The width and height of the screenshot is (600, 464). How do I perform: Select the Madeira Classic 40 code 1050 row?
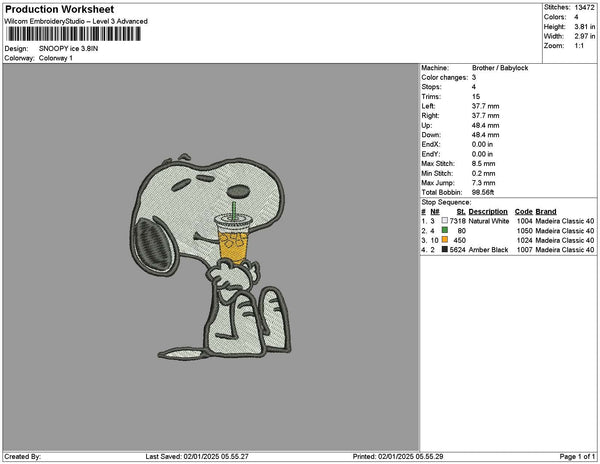pos(508,231)
